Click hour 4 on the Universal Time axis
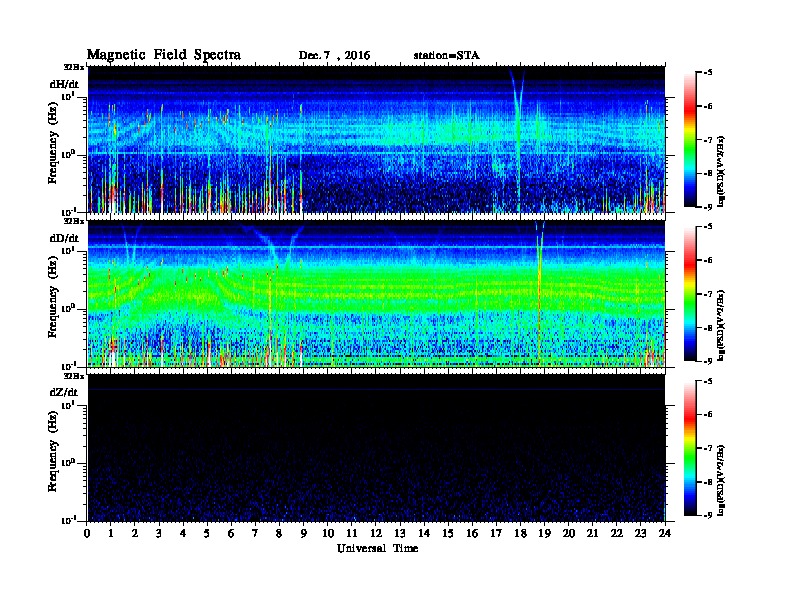 tap(183, 533)
